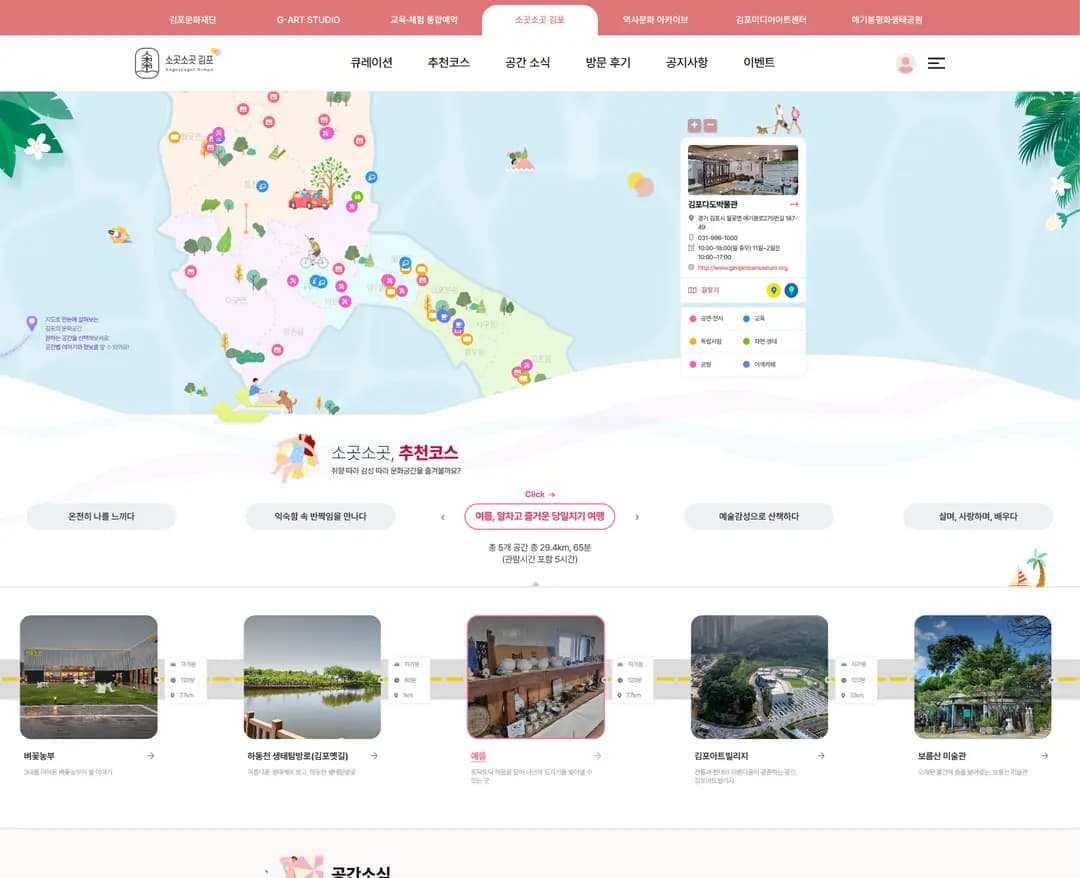This screenshot has width=1080, height=878.
Task: Toggle the 자연·생태 green category filter
Action: pos(760,342)
